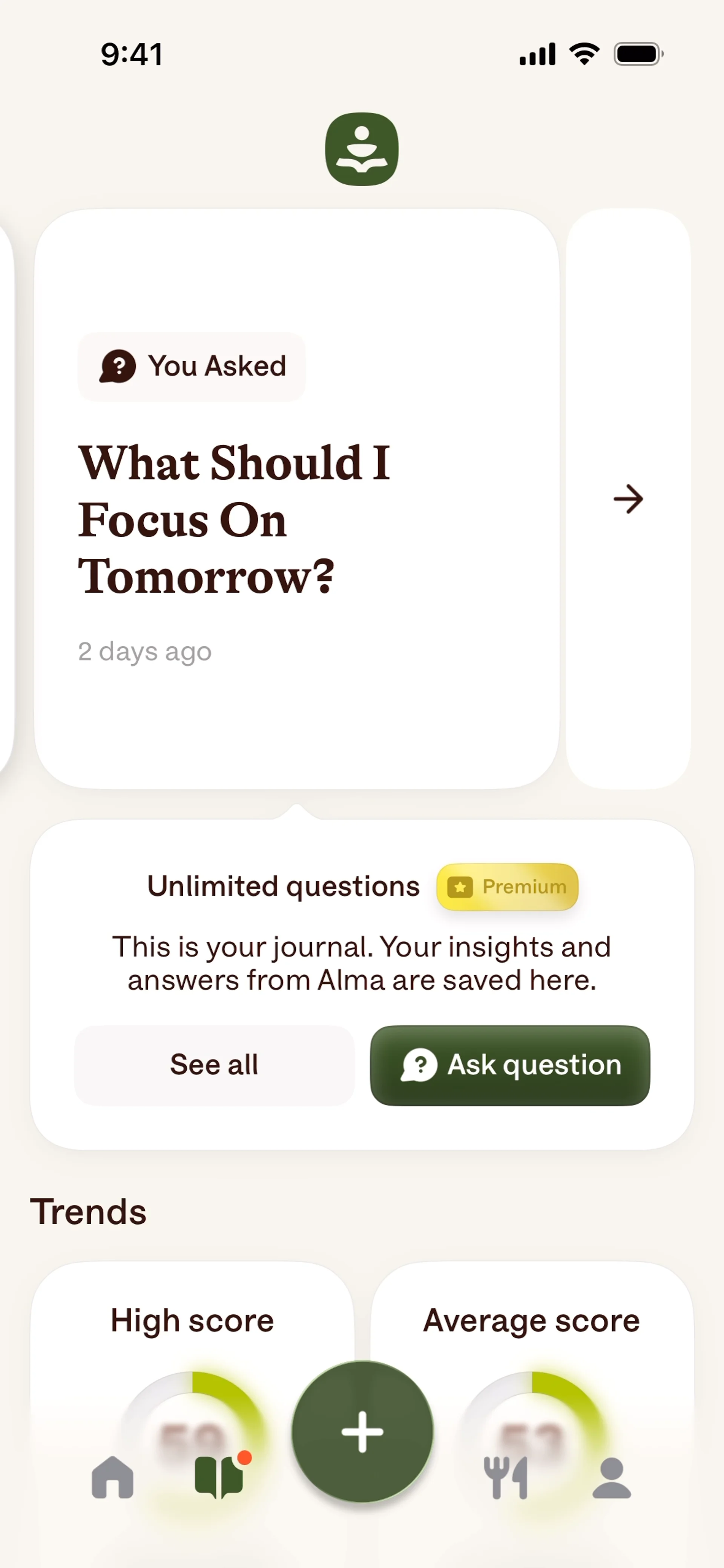Click the Premium badge
724x1568 pixels.
[x=507, y=887]
